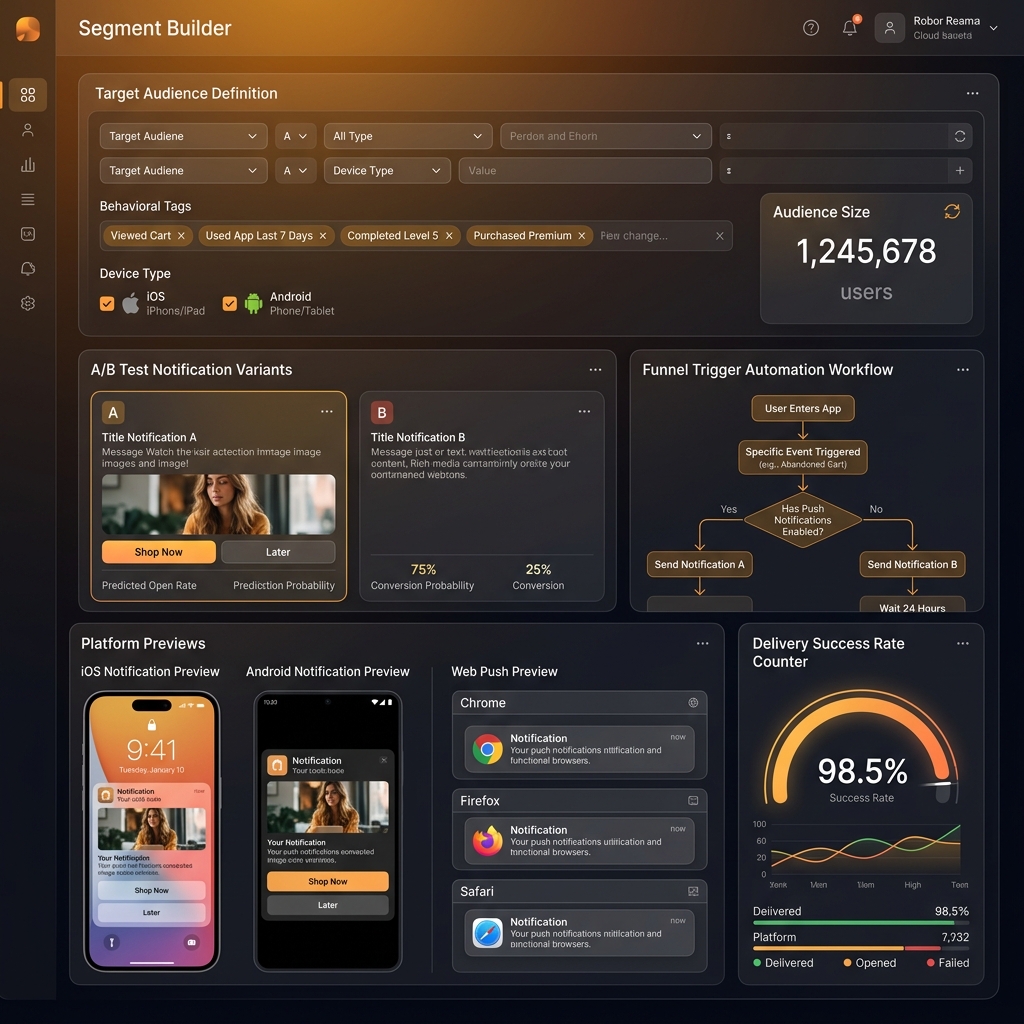Open Delivery Success Rate Counter more options

(x=963, y=643)
